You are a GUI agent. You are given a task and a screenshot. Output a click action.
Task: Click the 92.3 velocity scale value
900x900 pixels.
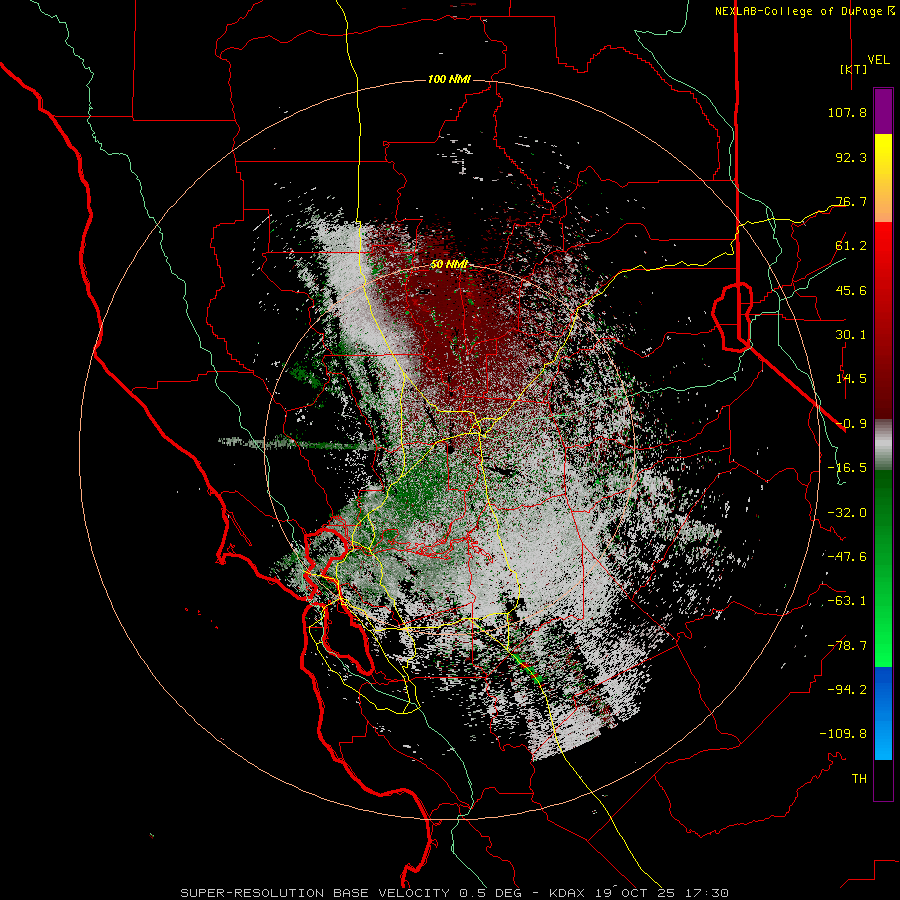851,157
